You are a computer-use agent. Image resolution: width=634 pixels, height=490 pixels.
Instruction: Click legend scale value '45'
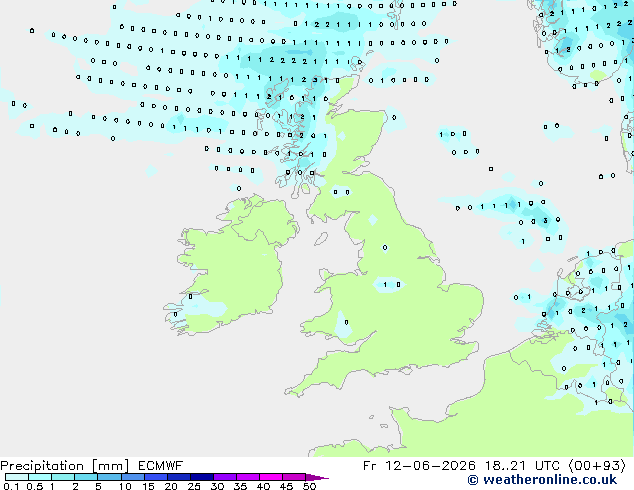pyautogui.click(x=286, y=486)
